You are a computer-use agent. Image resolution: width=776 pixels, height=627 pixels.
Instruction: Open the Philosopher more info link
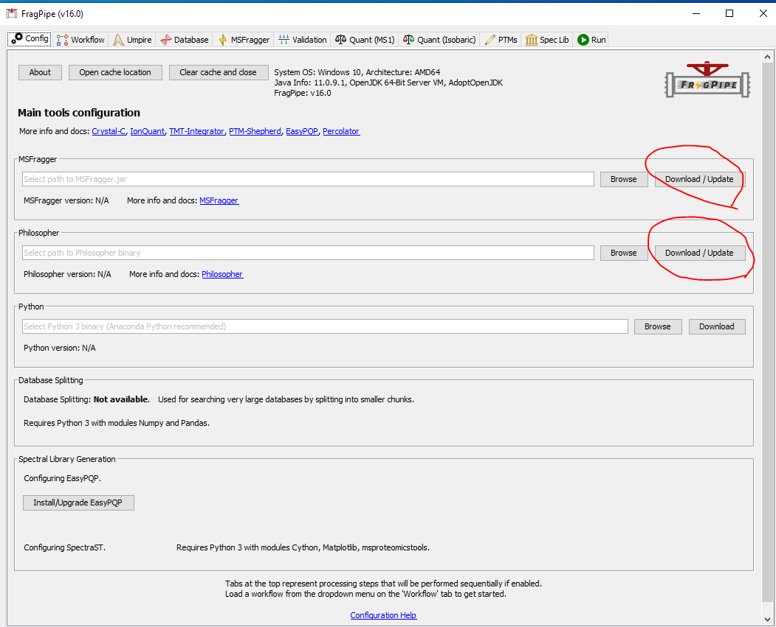coord(222,274)
